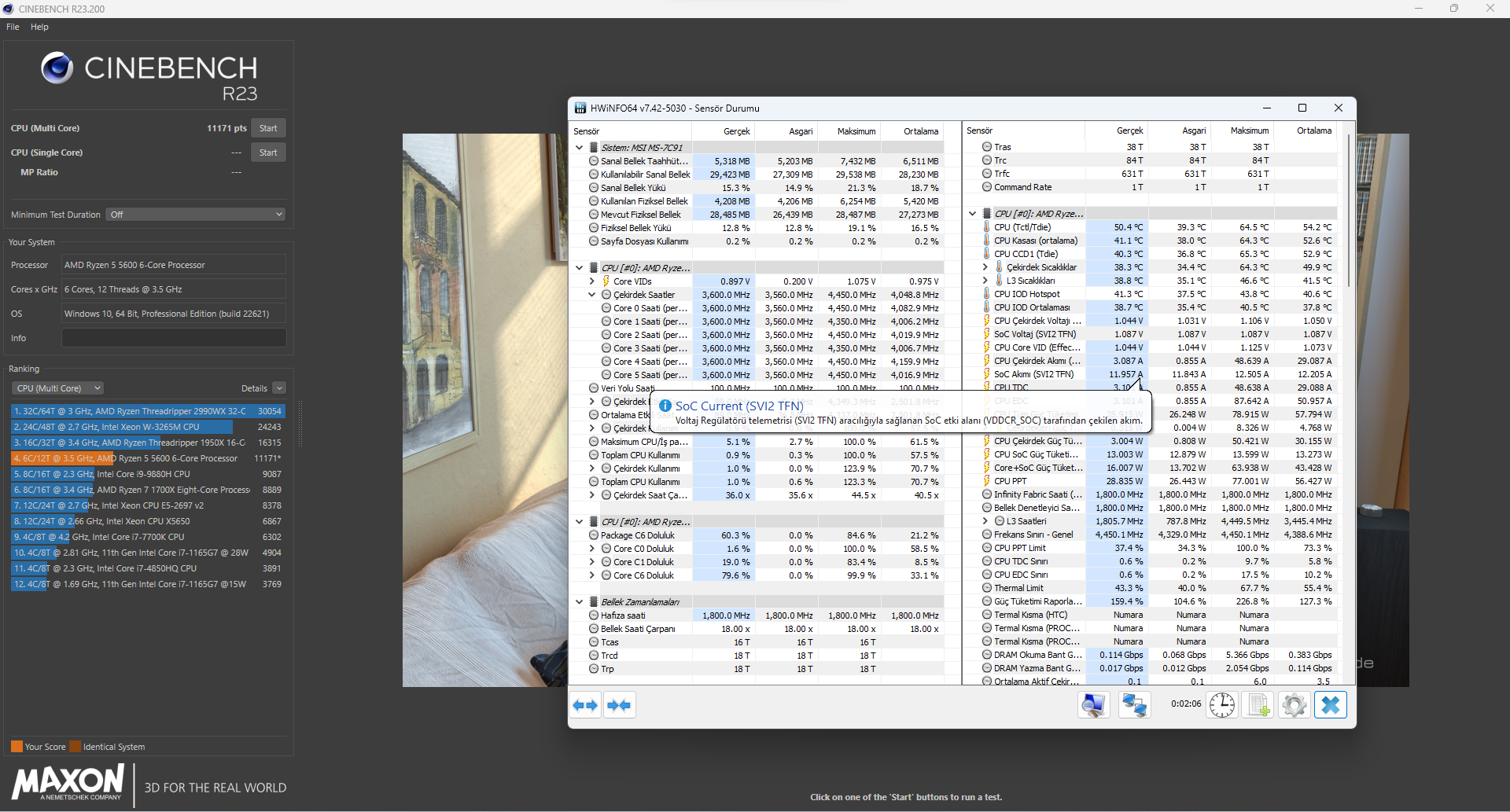Viewport: 1510px width, 812px height.
Task: Click the lightning icon beside SoC Voltaj (SVI2 TFN)
Action: 987,334
